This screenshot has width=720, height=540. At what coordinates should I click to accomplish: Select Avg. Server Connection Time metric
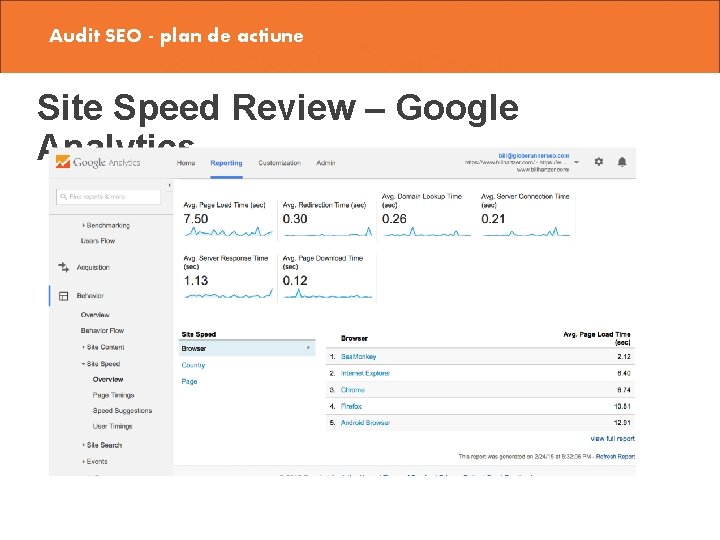(526, 215)
